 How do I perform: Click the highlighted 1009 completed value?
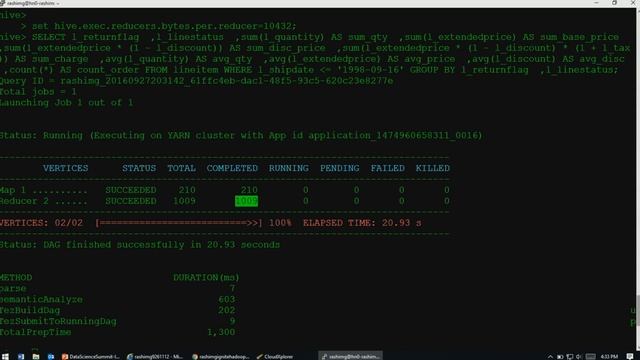pos(246,201)
